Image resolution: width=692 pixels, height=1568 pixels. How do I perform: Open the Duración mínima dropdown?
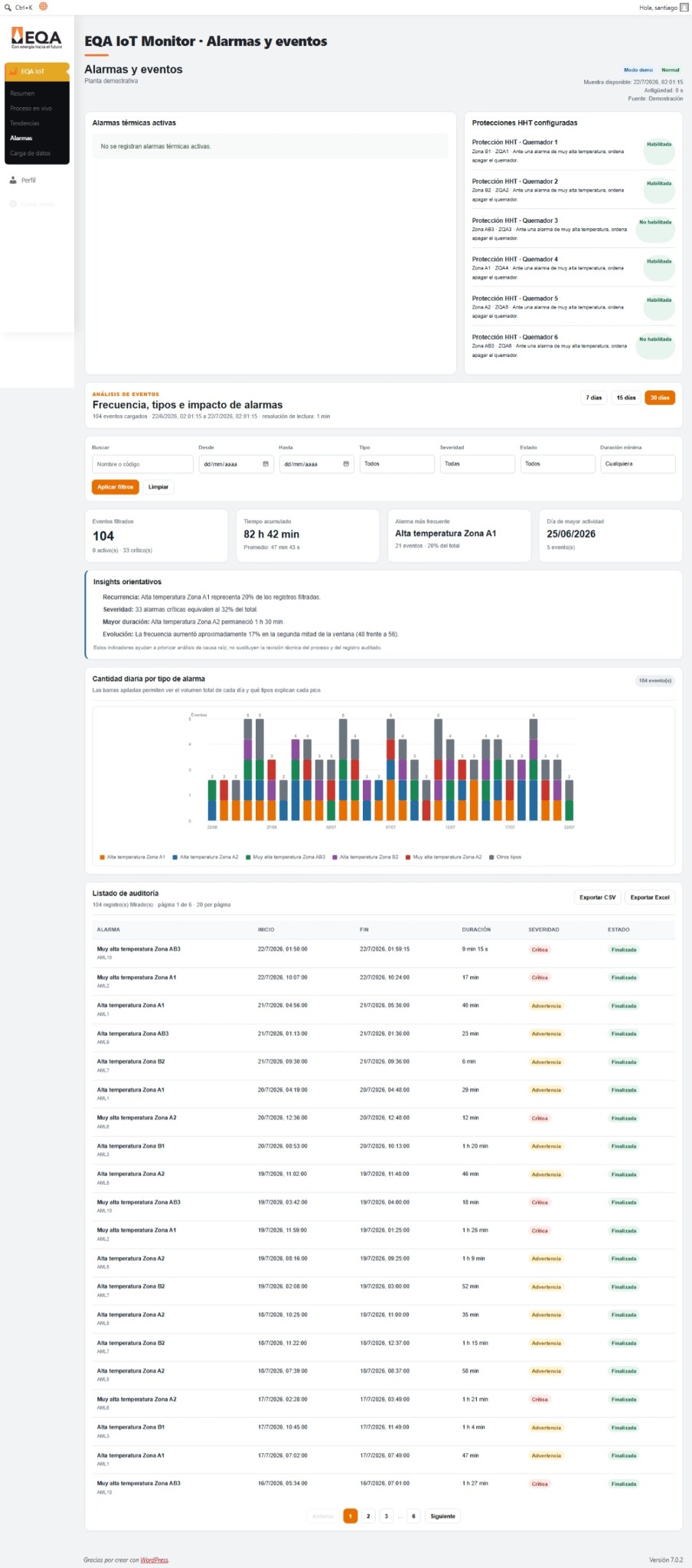tap(638, 464)
